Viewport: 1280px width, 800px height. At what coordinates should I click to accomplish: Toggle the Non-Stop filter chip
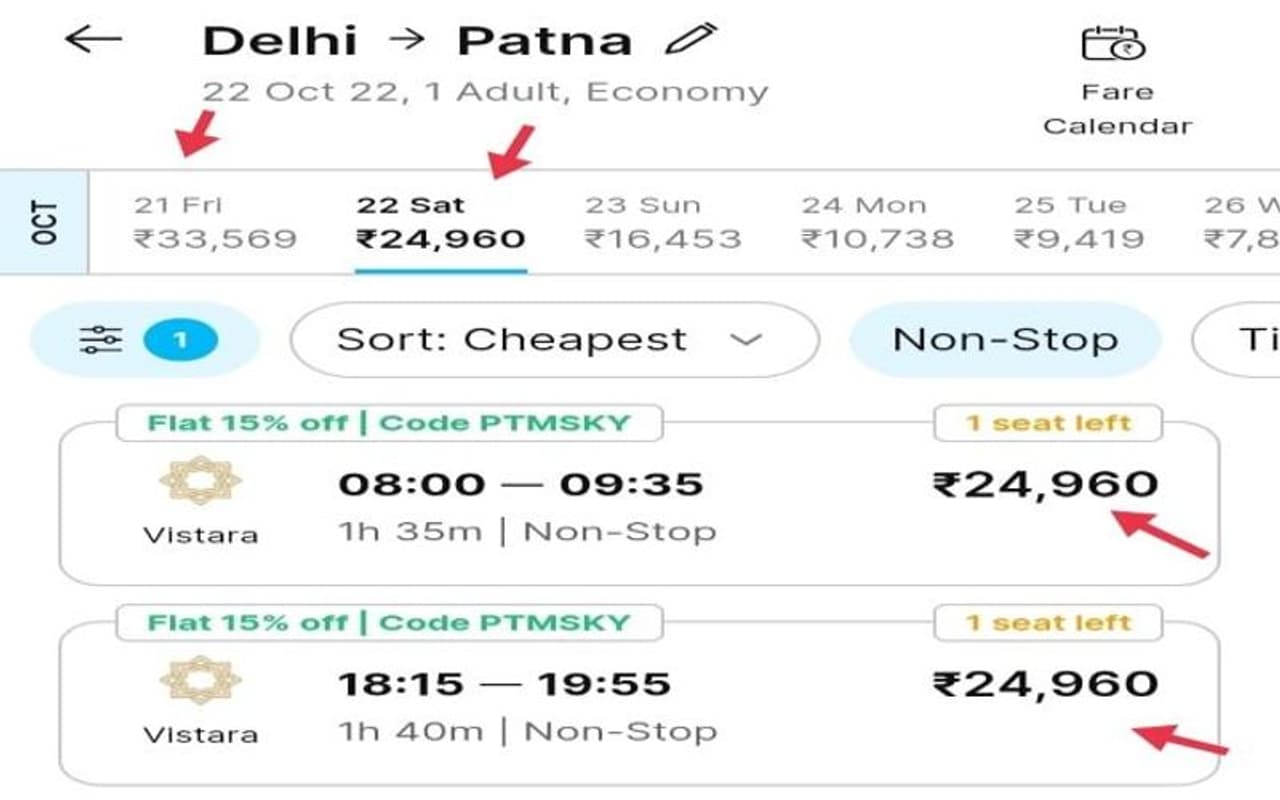(x=1005, y=340)
